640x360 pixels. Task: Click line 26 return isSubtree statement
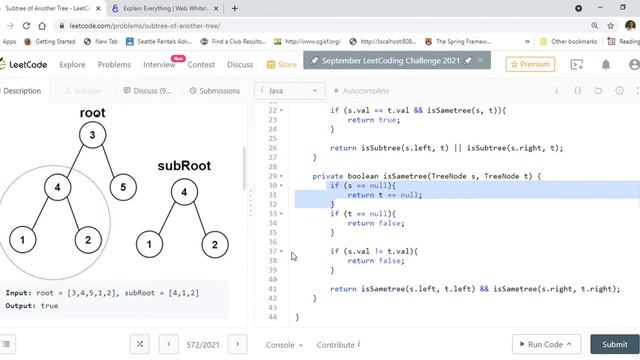446,148
